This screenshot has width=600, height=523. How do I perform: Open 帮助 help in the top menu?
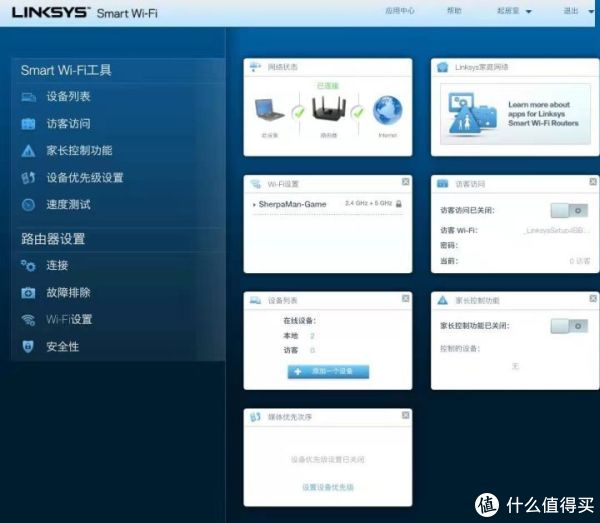coord(454,11)
